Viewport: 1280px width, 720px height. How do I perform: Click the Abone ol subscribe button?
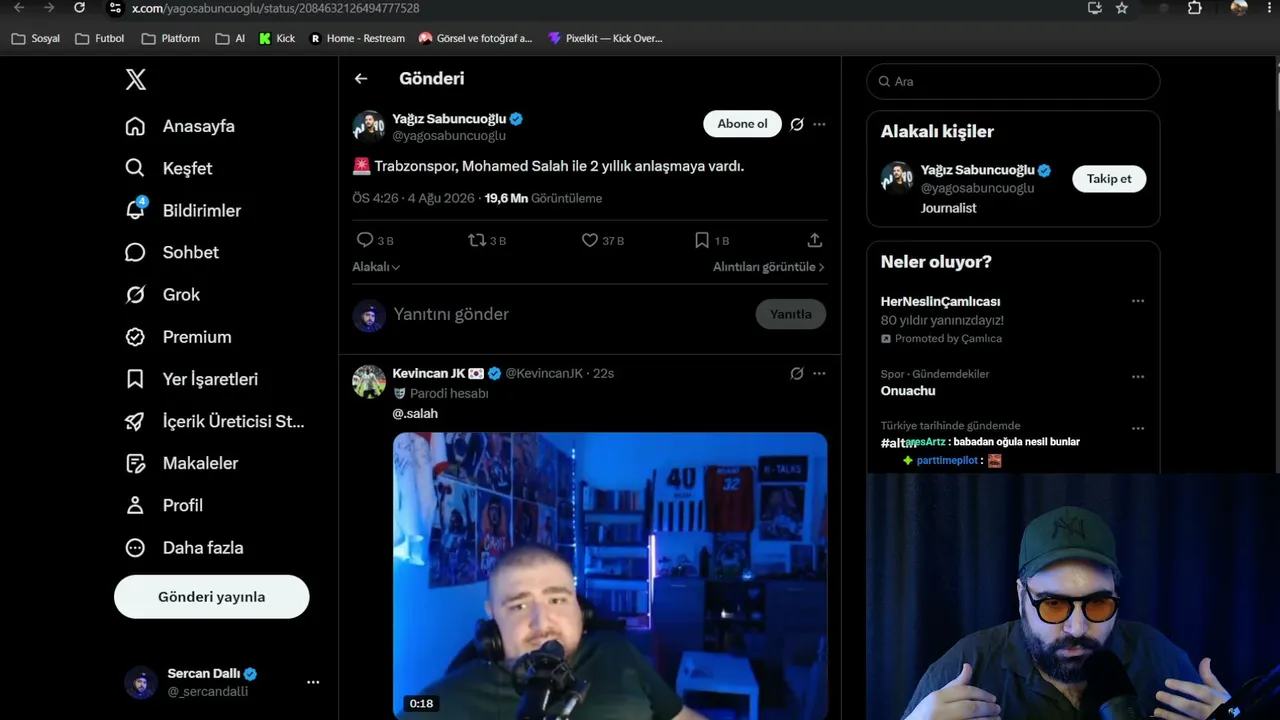[742, 124]
